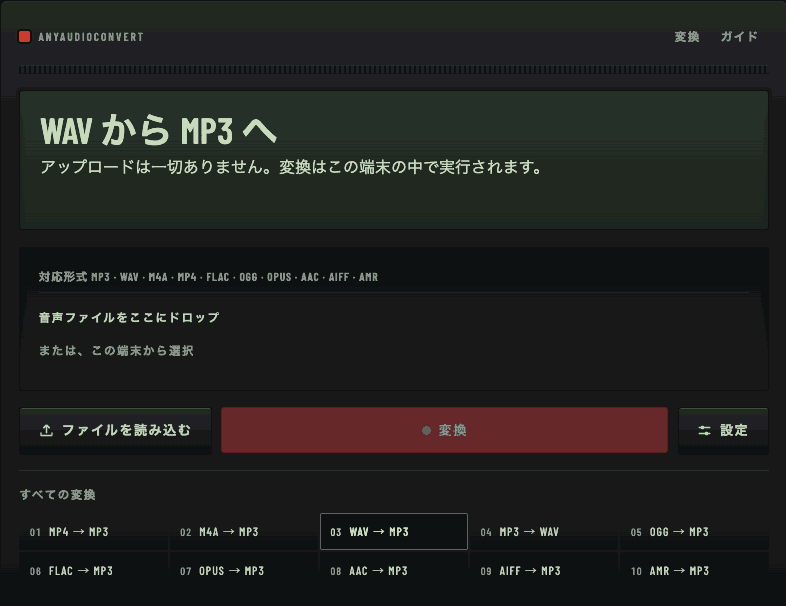Select the 02 M4A → MP3 conversion
The width and height of the screenshot is (786, 606).
244,532
